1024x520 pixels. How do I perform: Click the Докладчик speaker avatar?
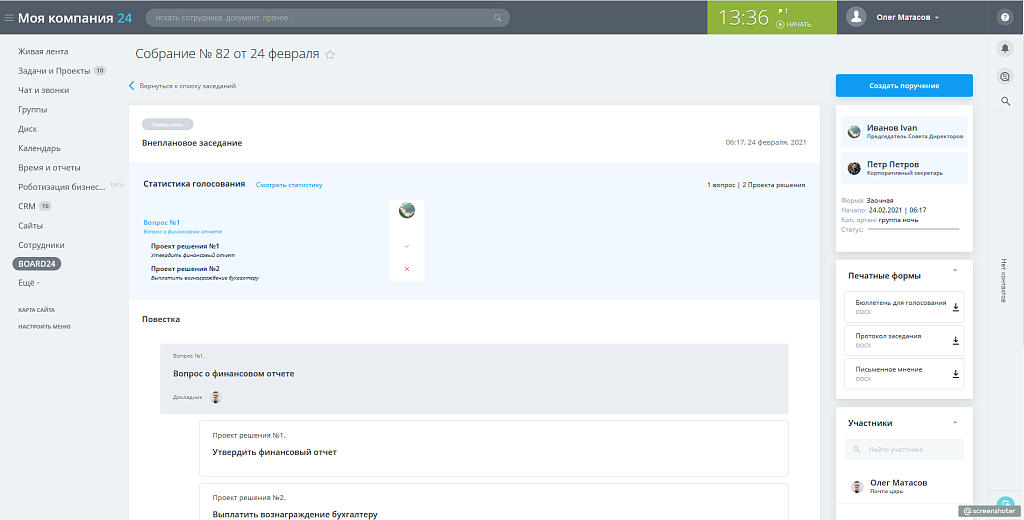pos(216,397)
